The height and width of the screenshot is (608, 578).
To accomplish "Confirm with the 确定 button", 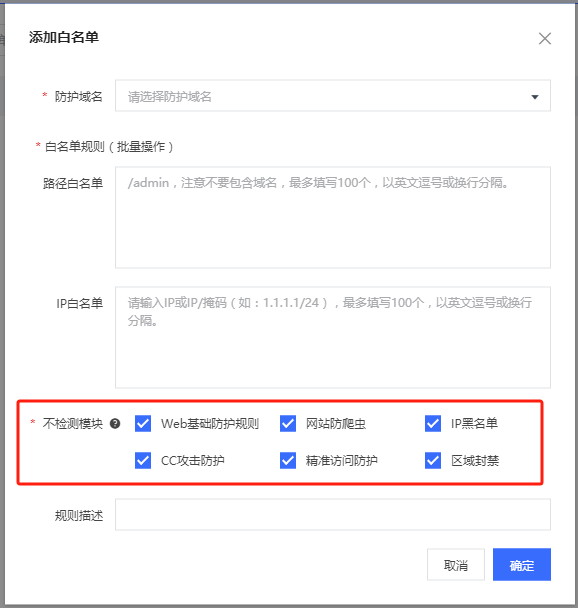I will click(522, 565).
